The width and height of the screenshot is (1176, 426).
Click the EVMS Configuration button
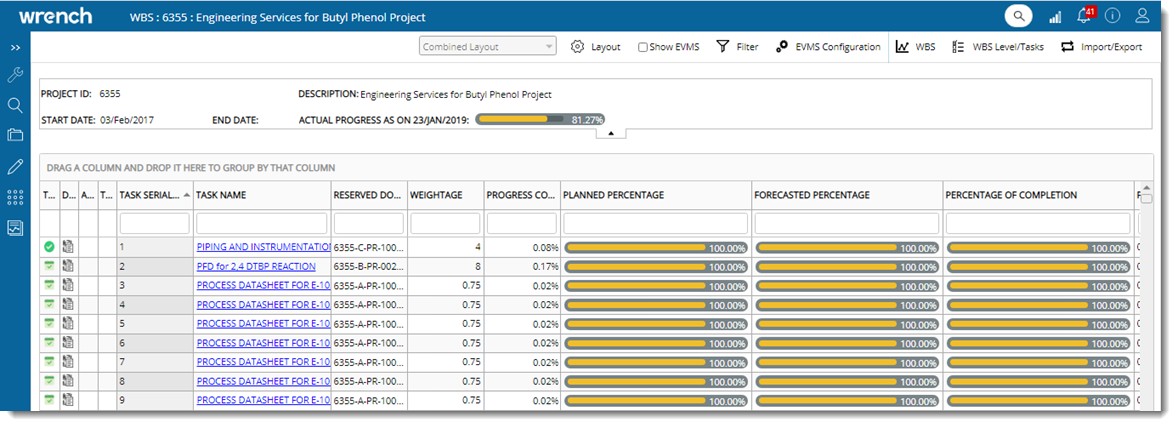tap(828, 47)
